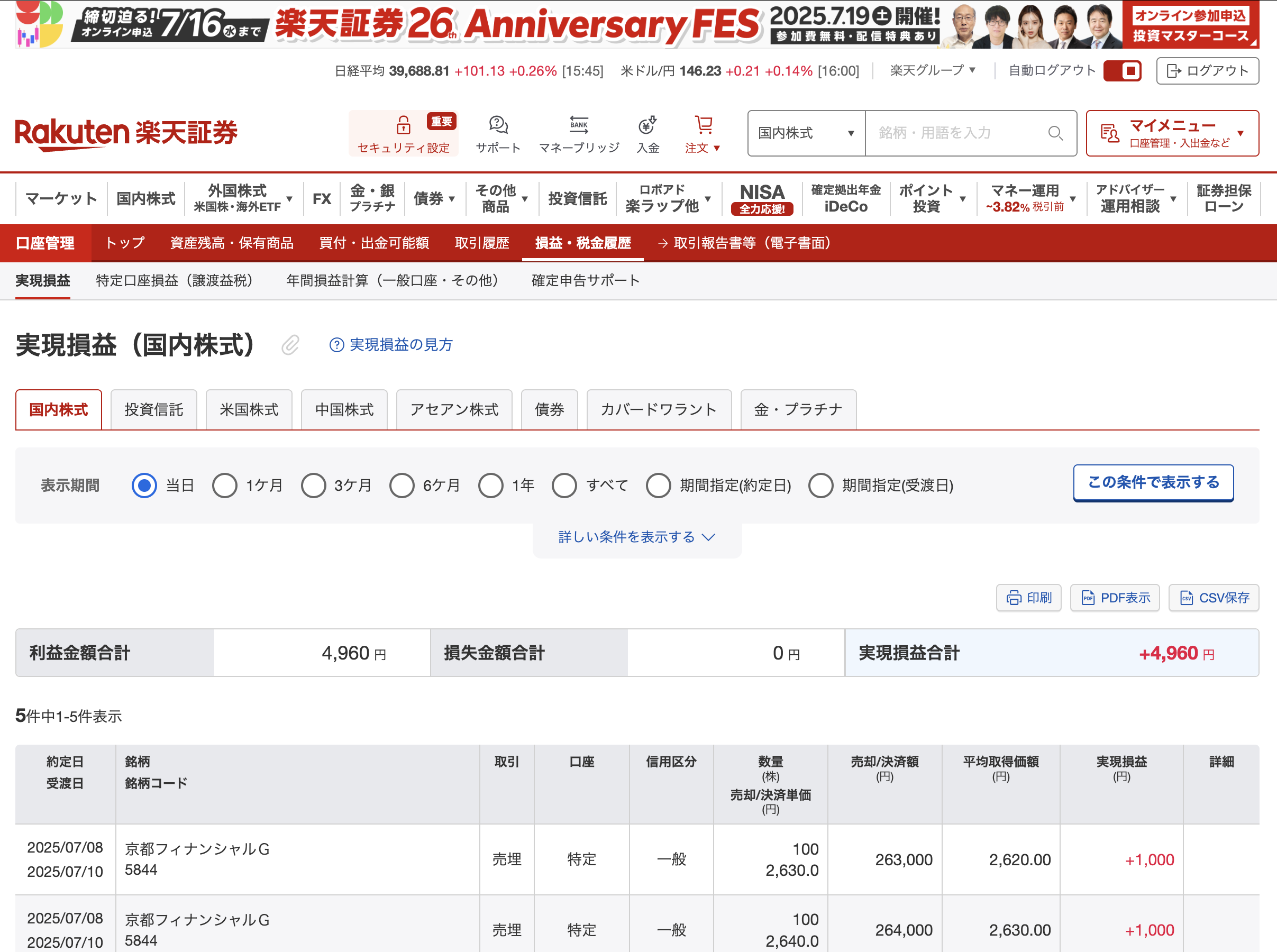Viewport: 1277px width, 952px height.
Task: Open 入金 yen deposit icon
Action: 647,124
